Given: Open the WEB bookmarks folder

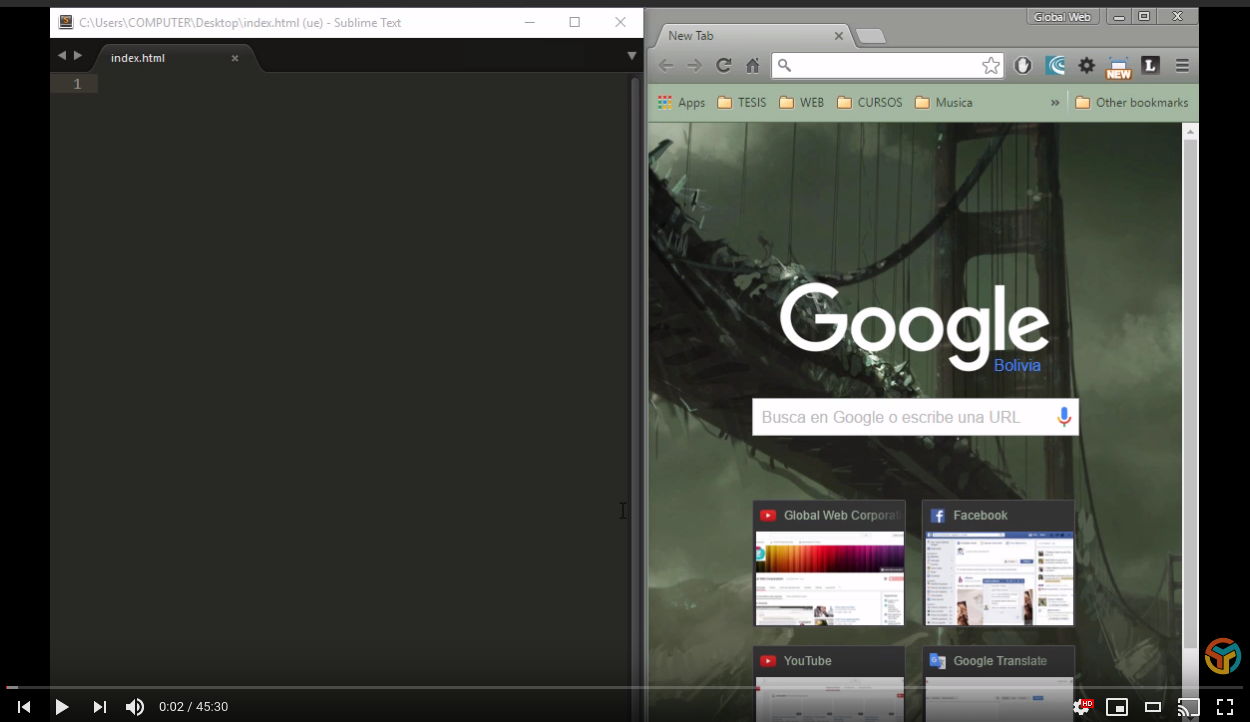Looking at the screenshot, I should 802,102.
